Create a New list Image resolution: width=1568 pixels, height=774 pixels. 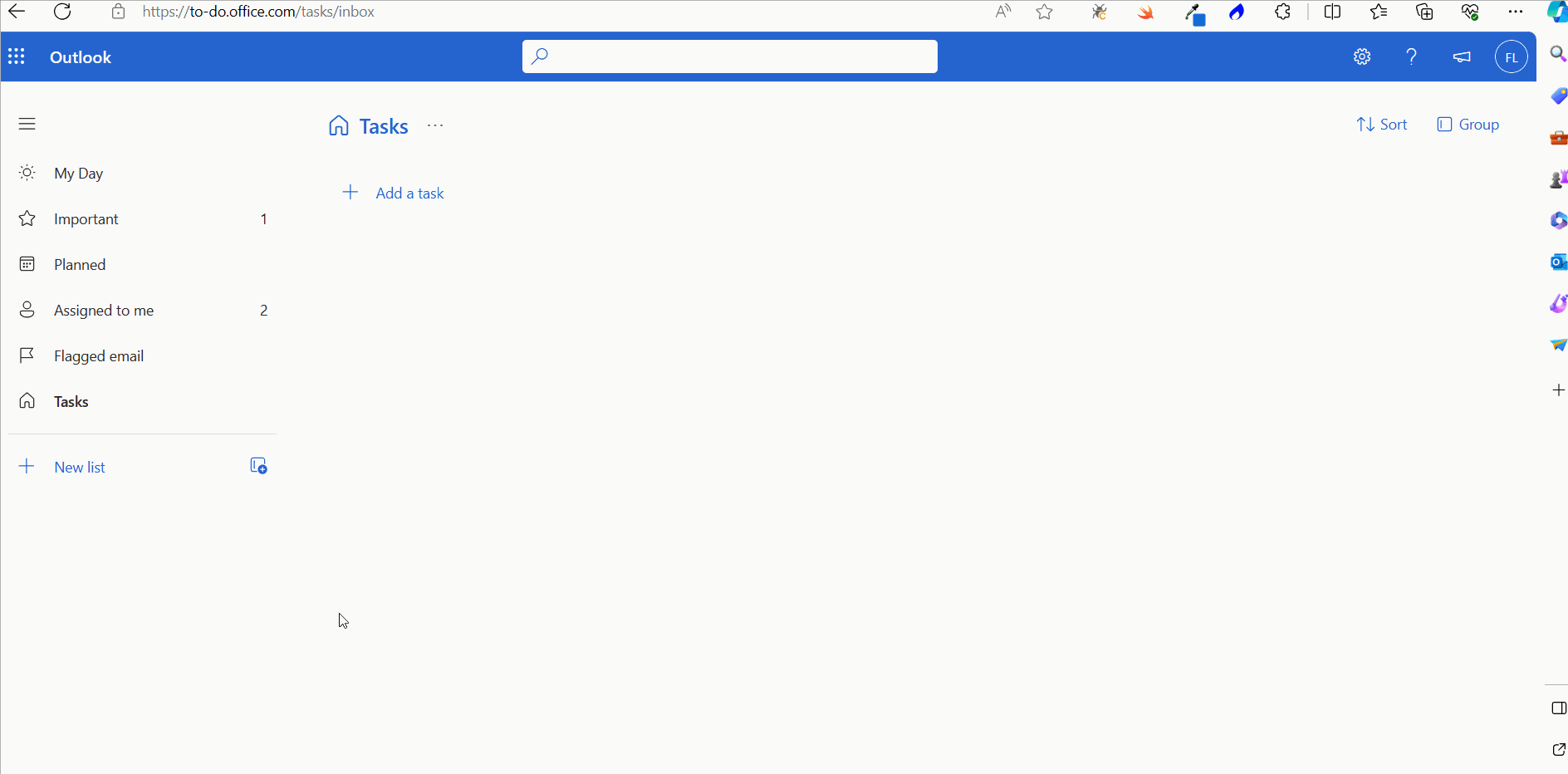click(x=79, y=466)
